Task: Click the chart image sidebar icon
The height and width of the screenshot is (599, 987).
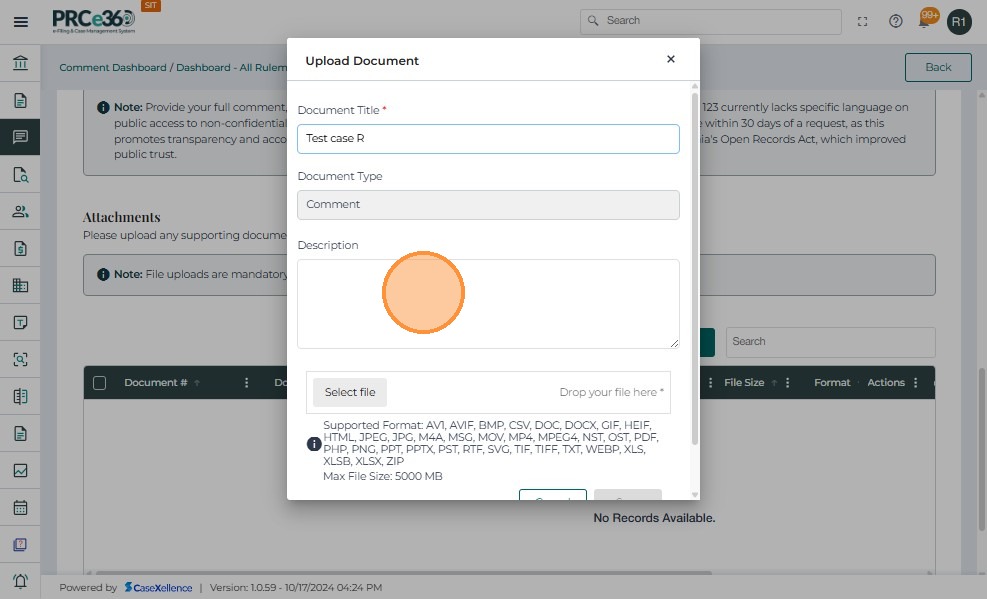Action: [20, 470]
